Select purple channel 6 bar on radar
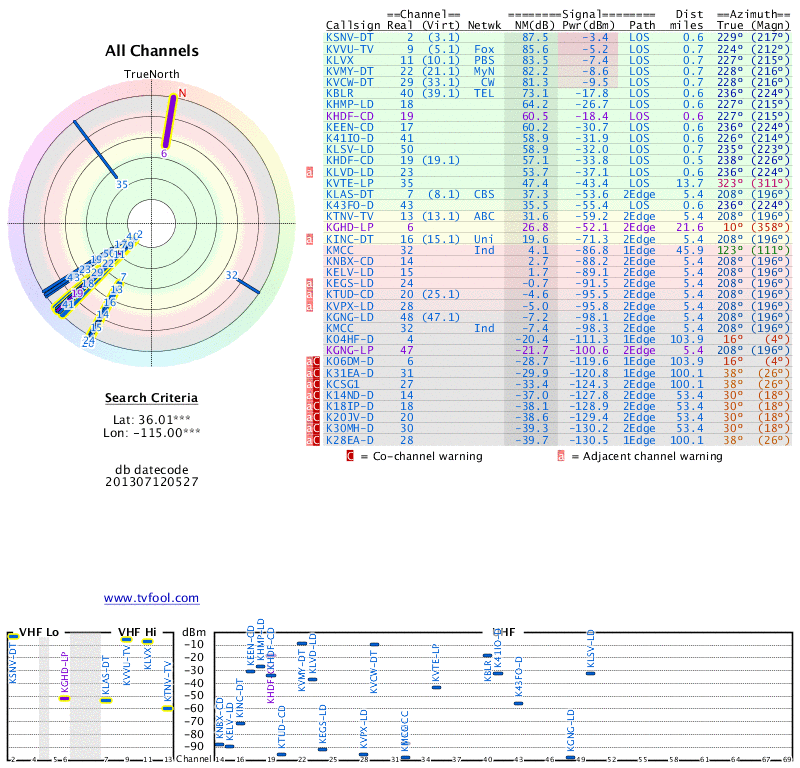This screenshot has height=768, width=800. click(171, 123)
